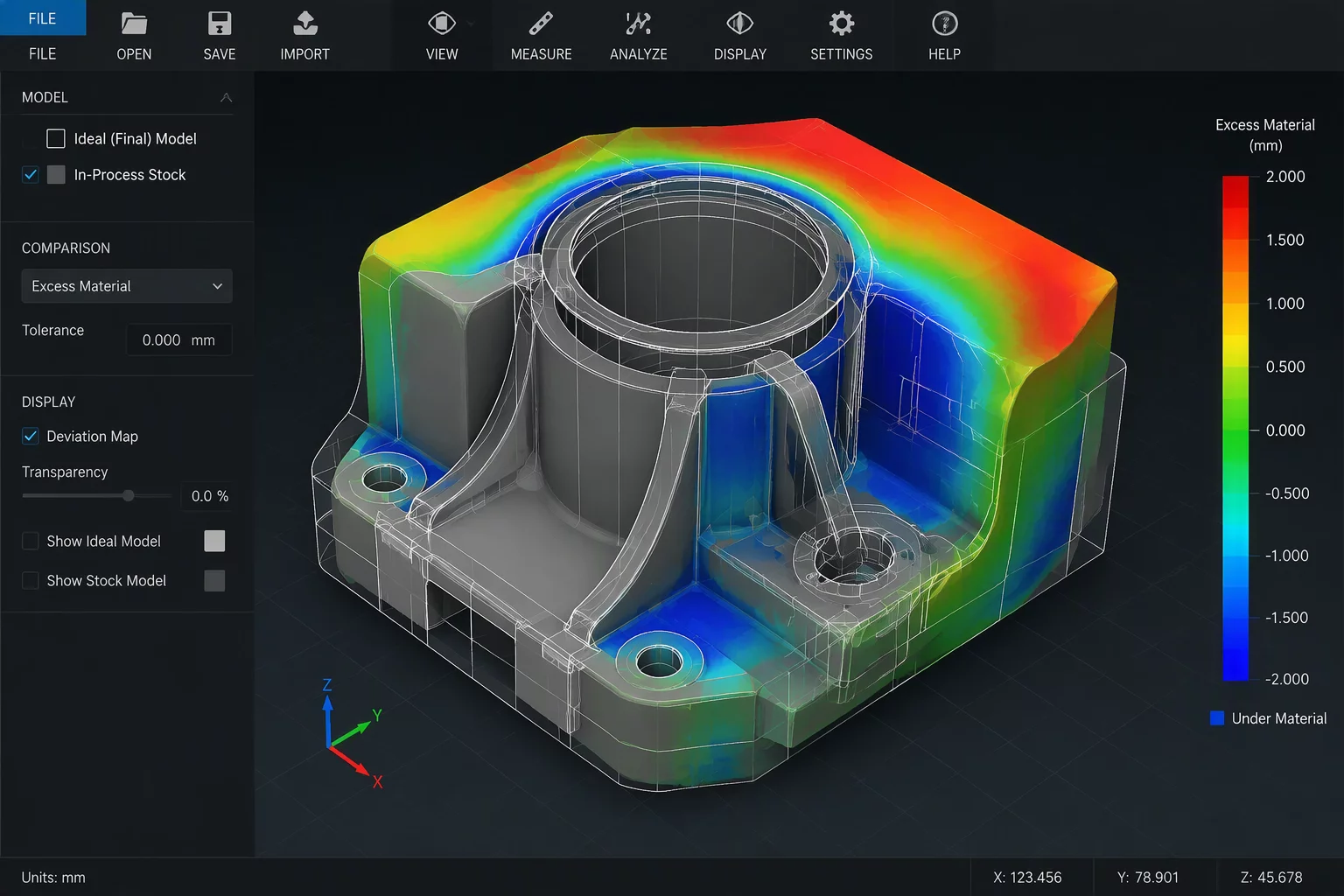Open the Settings gear icon

point(842,24)
